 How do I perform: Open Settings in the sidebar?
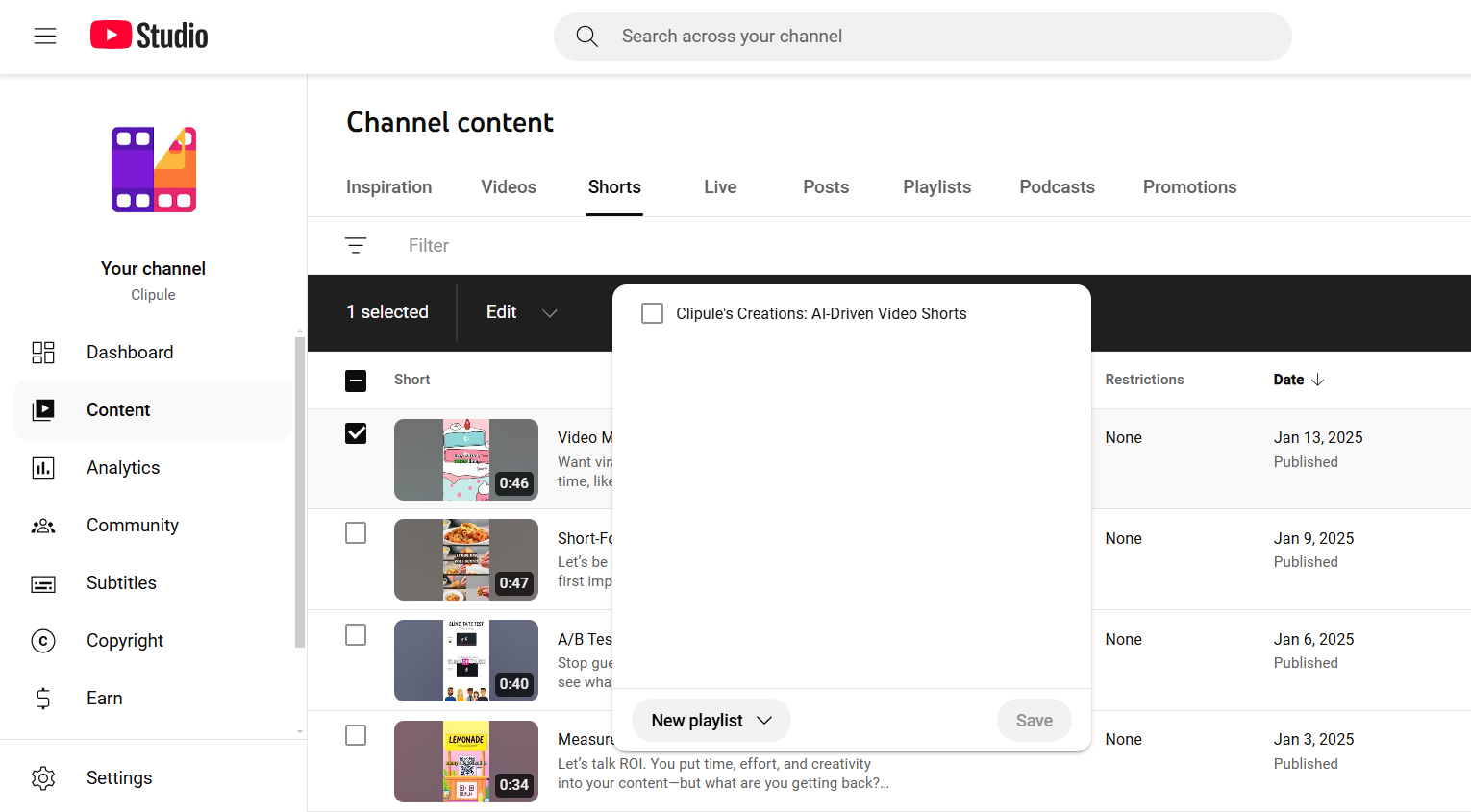coord(154,778)
